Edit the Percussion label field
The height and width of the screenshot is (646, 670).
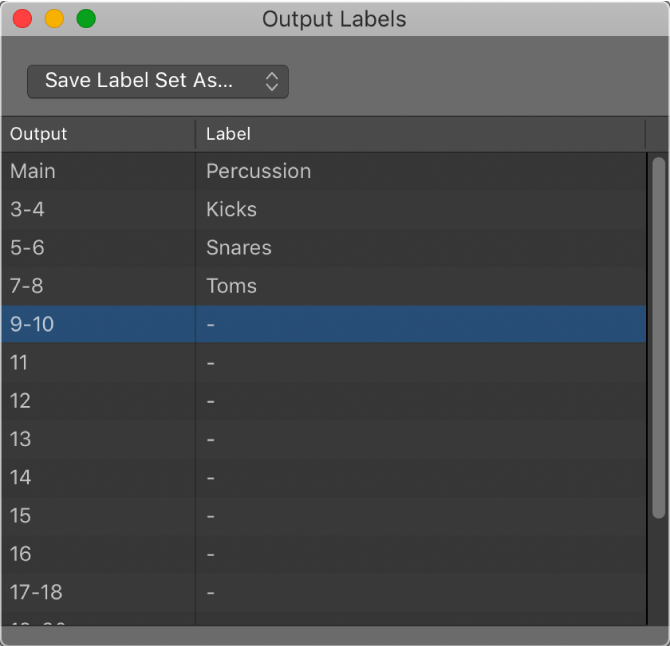258,171
